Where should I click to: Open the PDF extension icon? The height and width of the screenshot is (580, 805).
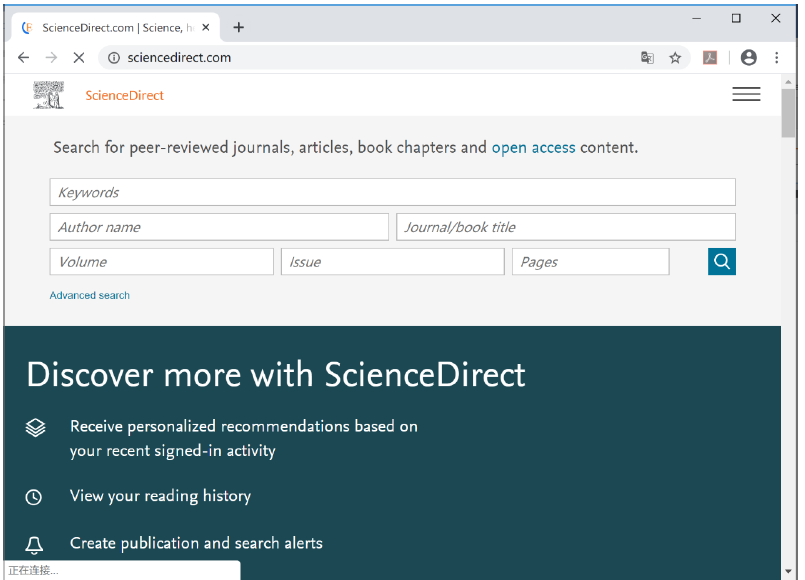[x=710, y=57]
